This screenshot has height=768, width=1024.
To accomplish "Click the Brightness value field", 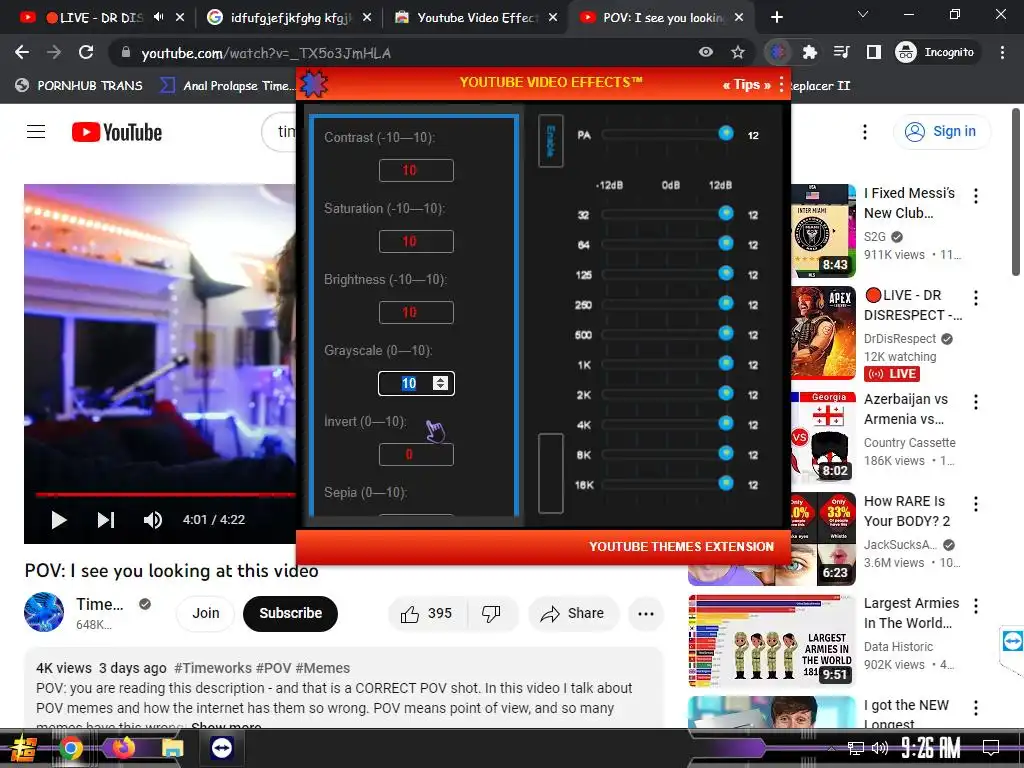I will 416,313.
